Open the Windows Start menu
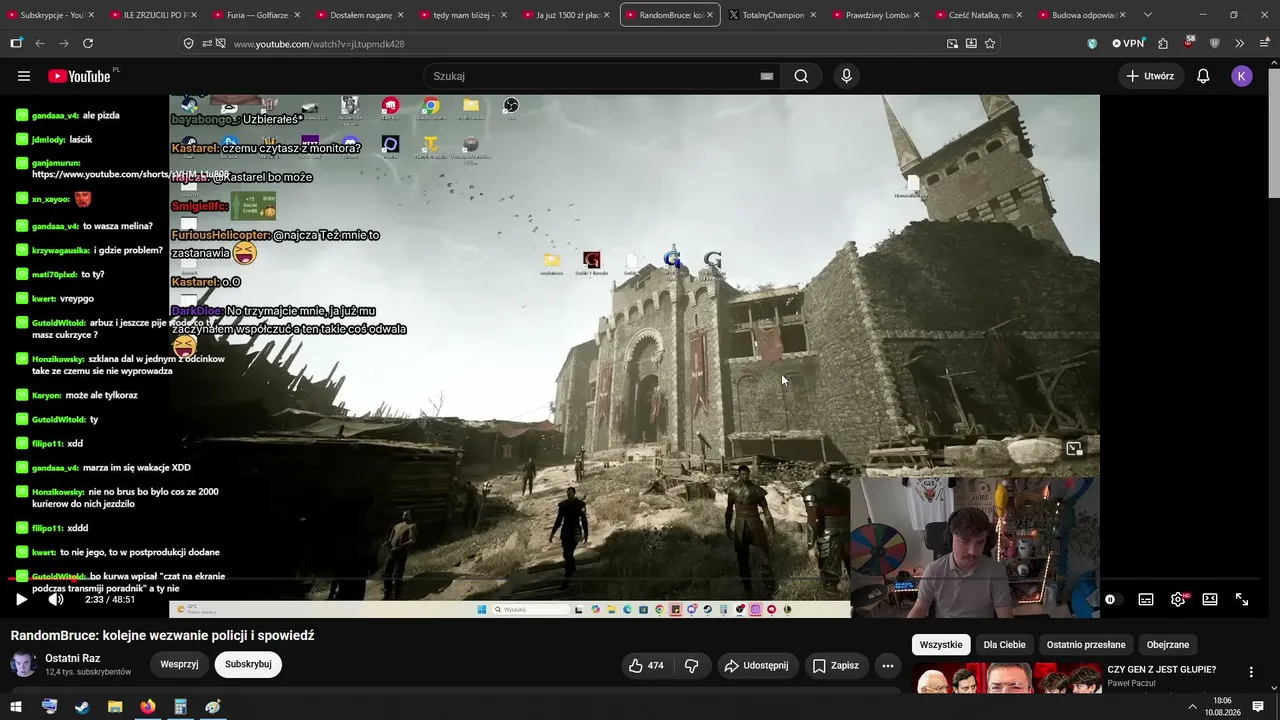Screen dimensions: 1280x720 [16, 707]
